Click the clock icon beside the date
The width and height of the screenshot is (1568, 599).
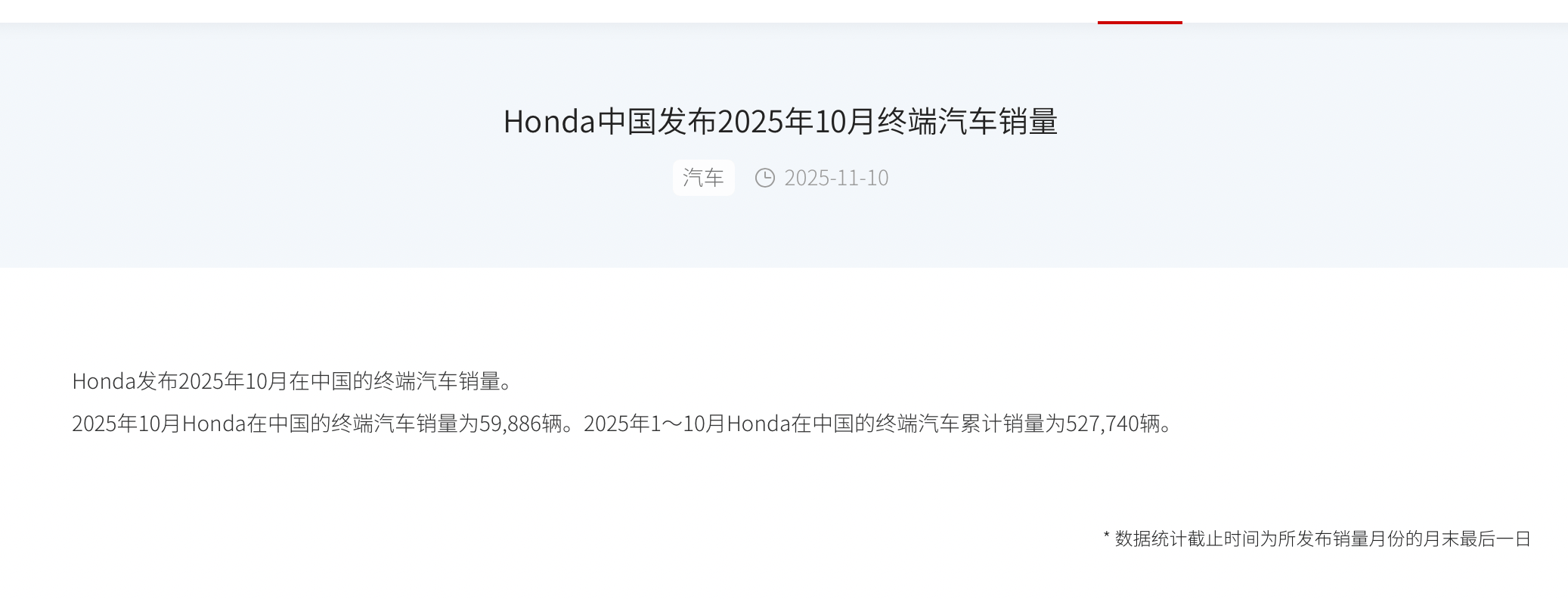click(765, 178)
